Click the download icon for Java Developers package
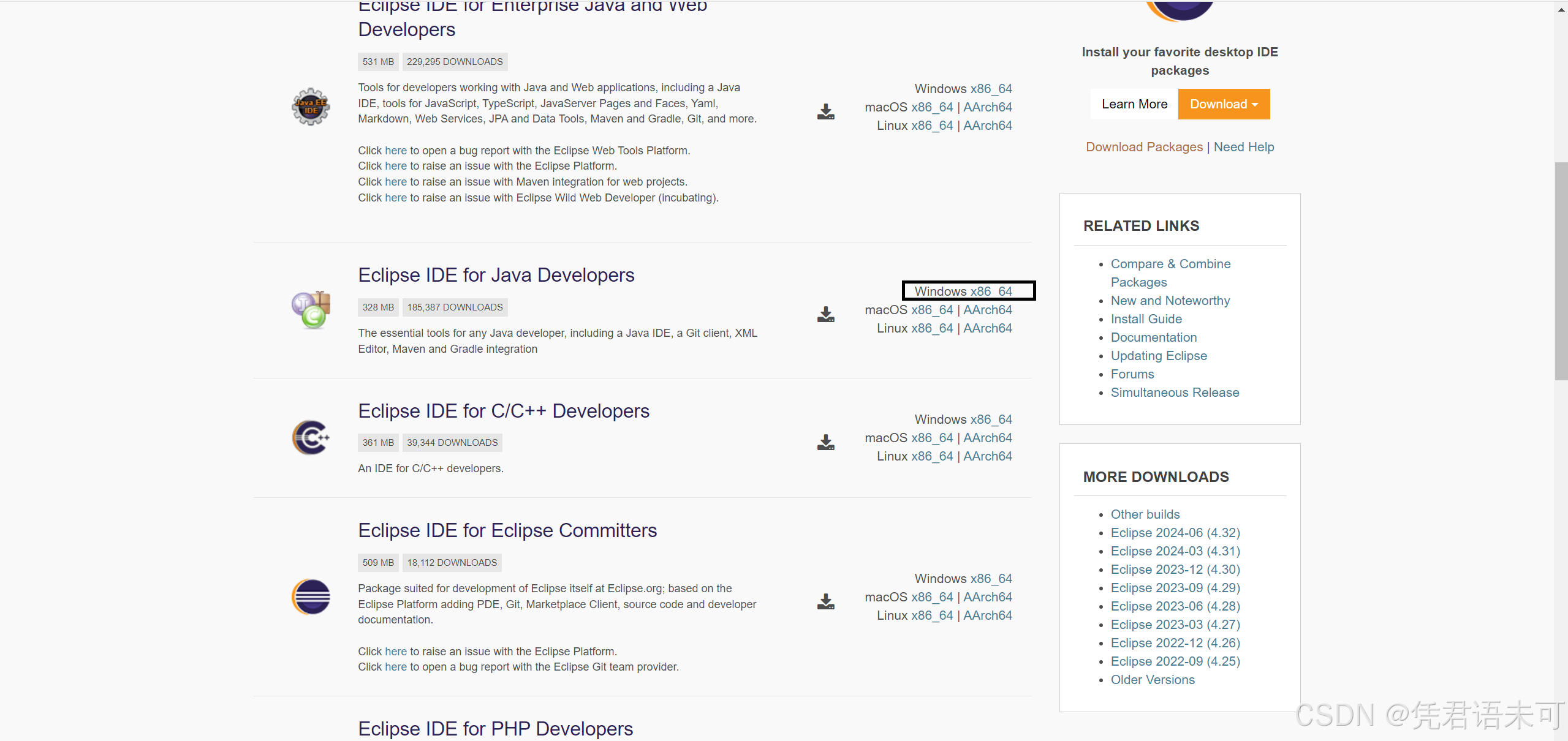 click(x=825, y=314)
